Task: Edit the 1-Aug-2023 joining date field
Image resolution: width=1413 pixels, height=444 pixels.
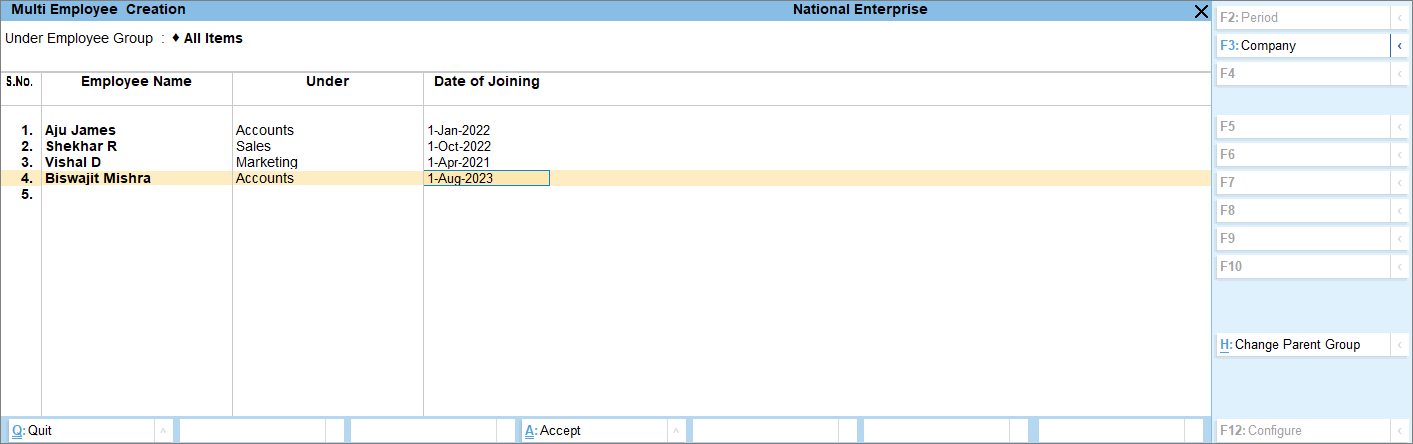Action: point(486,178)
